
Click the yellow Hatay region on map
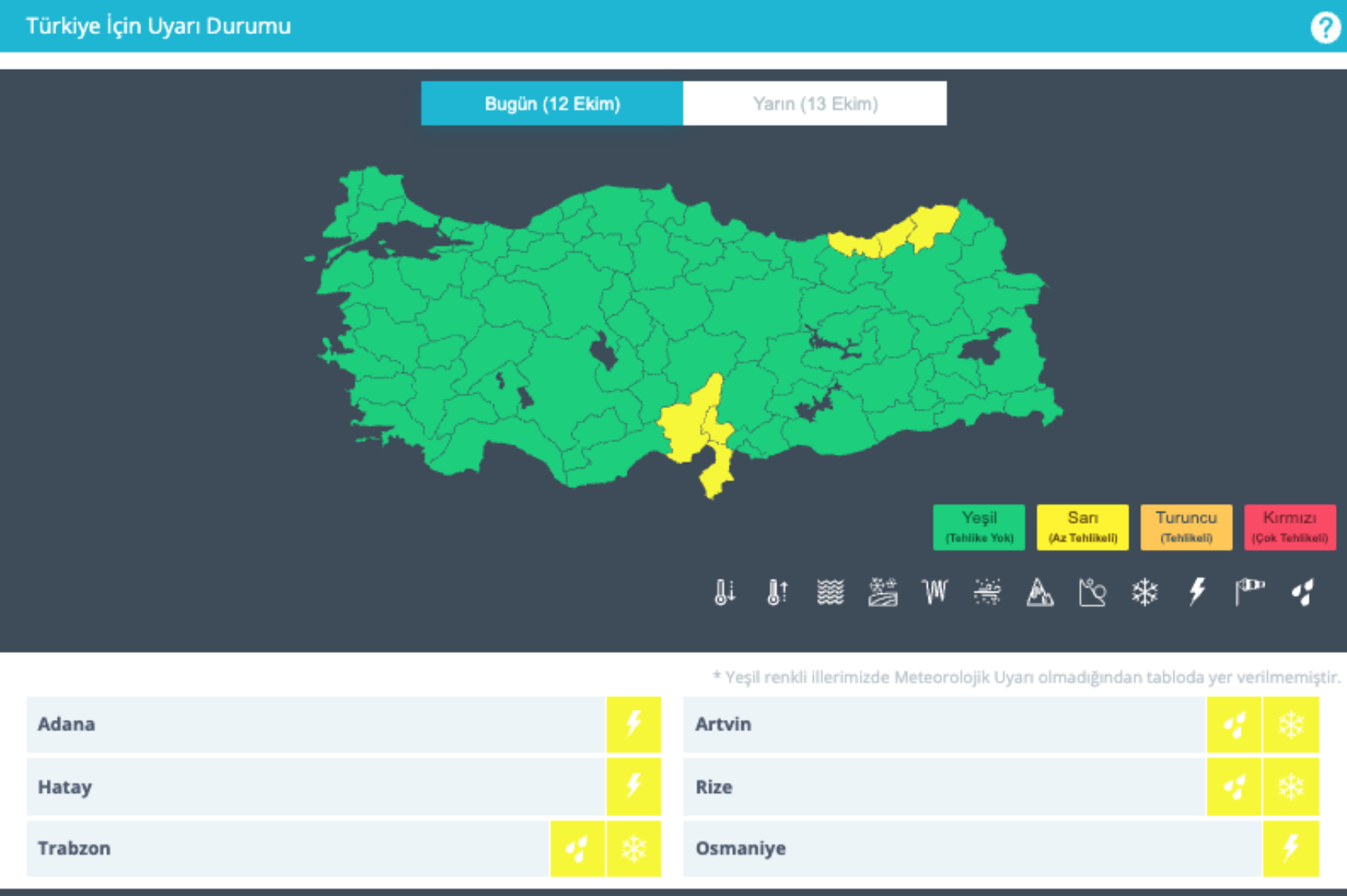[x=715, y=473]
